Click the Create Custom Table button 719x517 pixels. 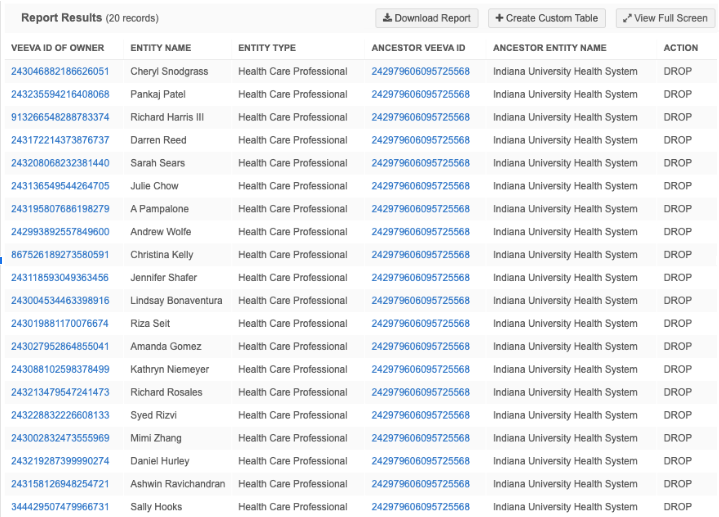click(x=546, y=18)
